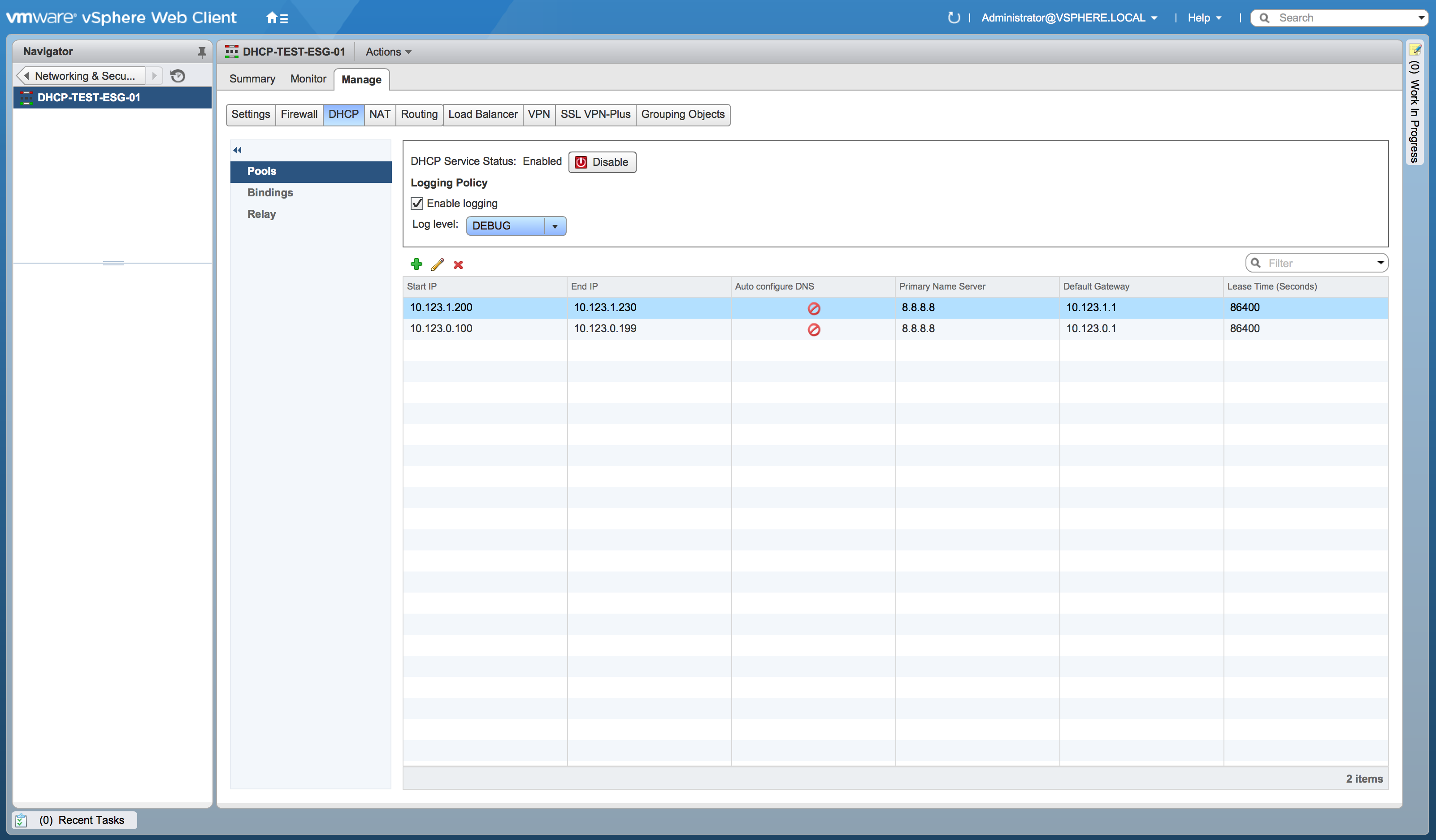
Task: Open the Grouping Objects sub-tab
Action: tap(683, 115)
